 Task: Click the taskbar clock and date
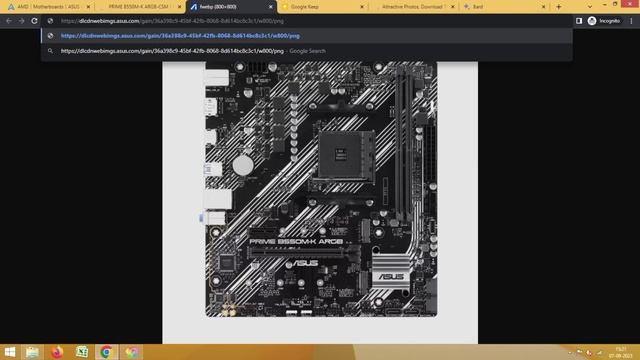621,352
